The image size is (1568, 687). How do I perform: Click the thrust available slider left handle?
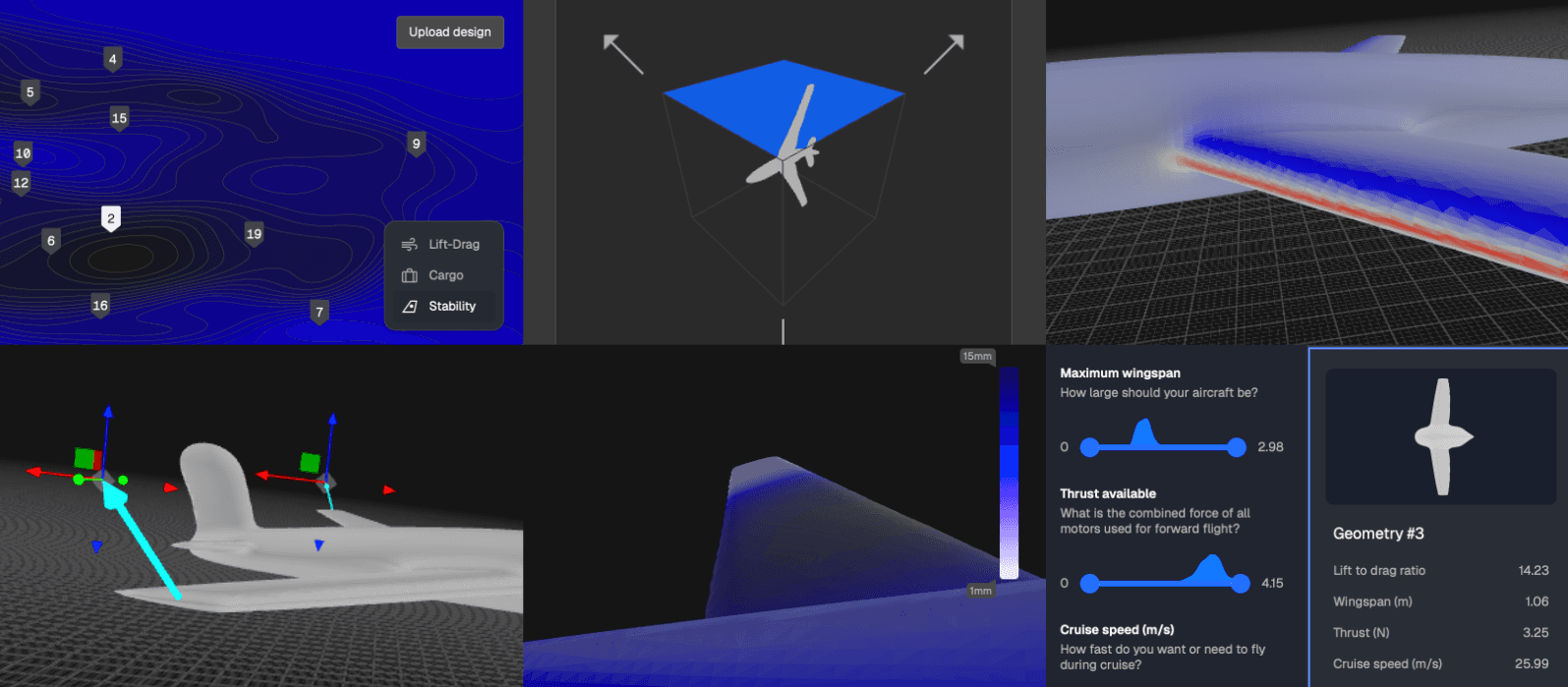1089,584
